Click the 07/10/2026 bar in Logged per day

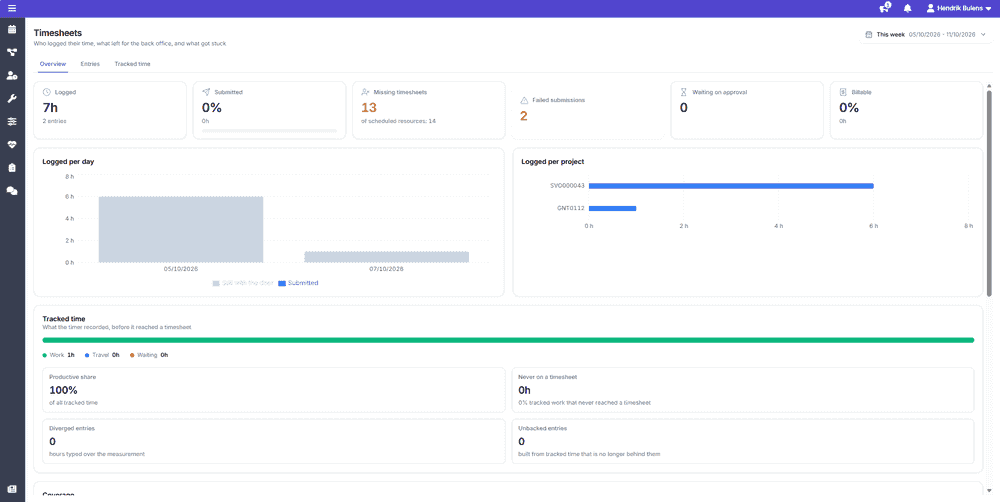pyautogui.click(x=386, y=257)
